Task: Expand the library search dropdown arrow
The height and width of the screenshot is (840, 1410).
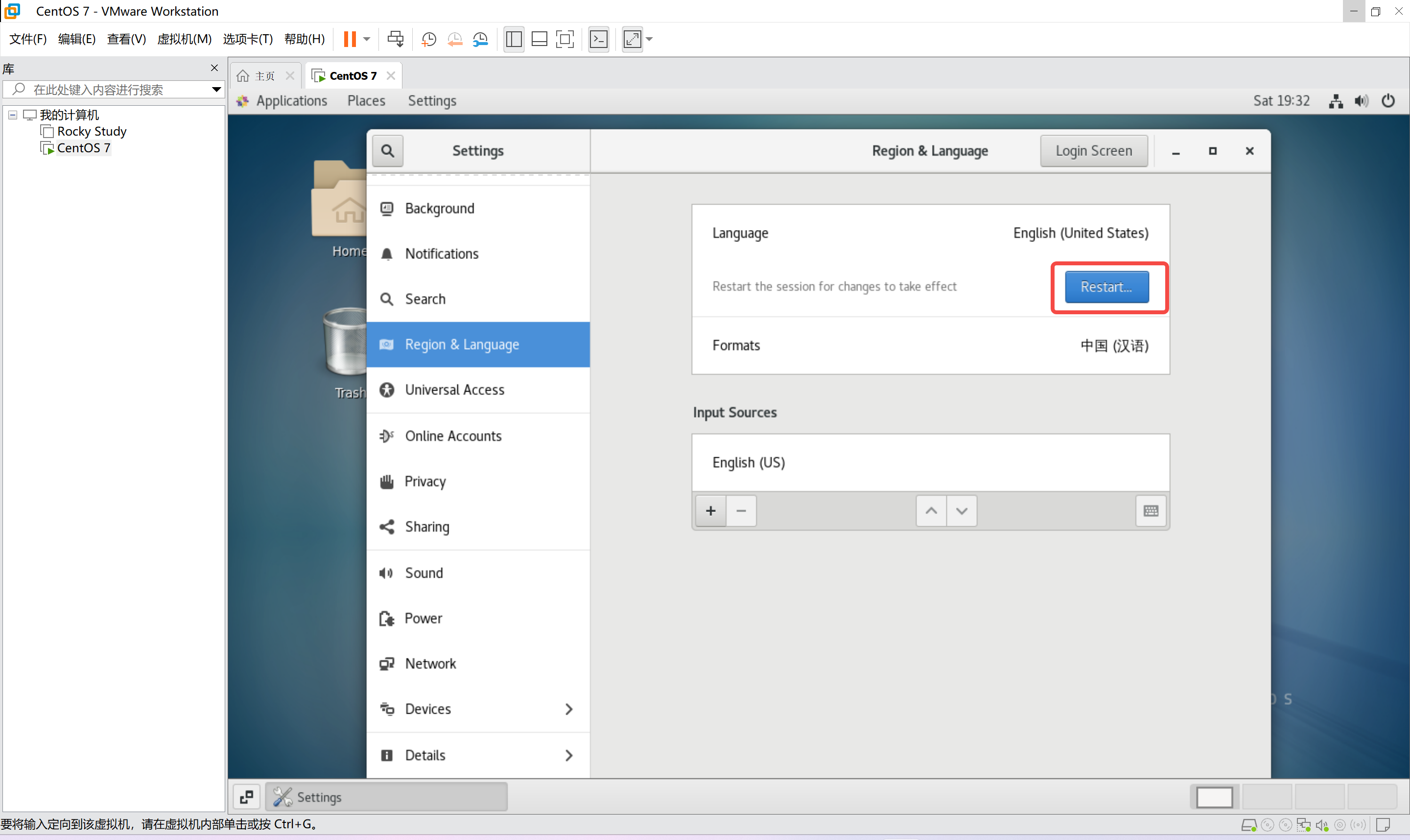Action: (216, 90)
